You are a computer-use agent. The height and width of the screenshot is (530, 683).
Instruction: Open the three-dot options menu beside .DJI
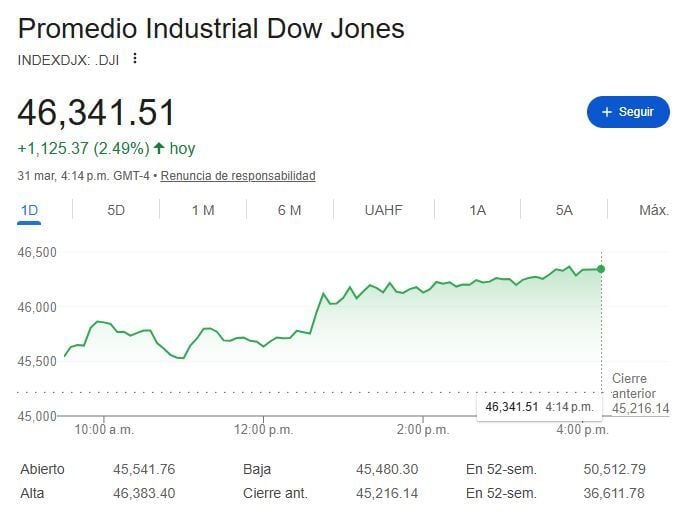tap(136, 59)
